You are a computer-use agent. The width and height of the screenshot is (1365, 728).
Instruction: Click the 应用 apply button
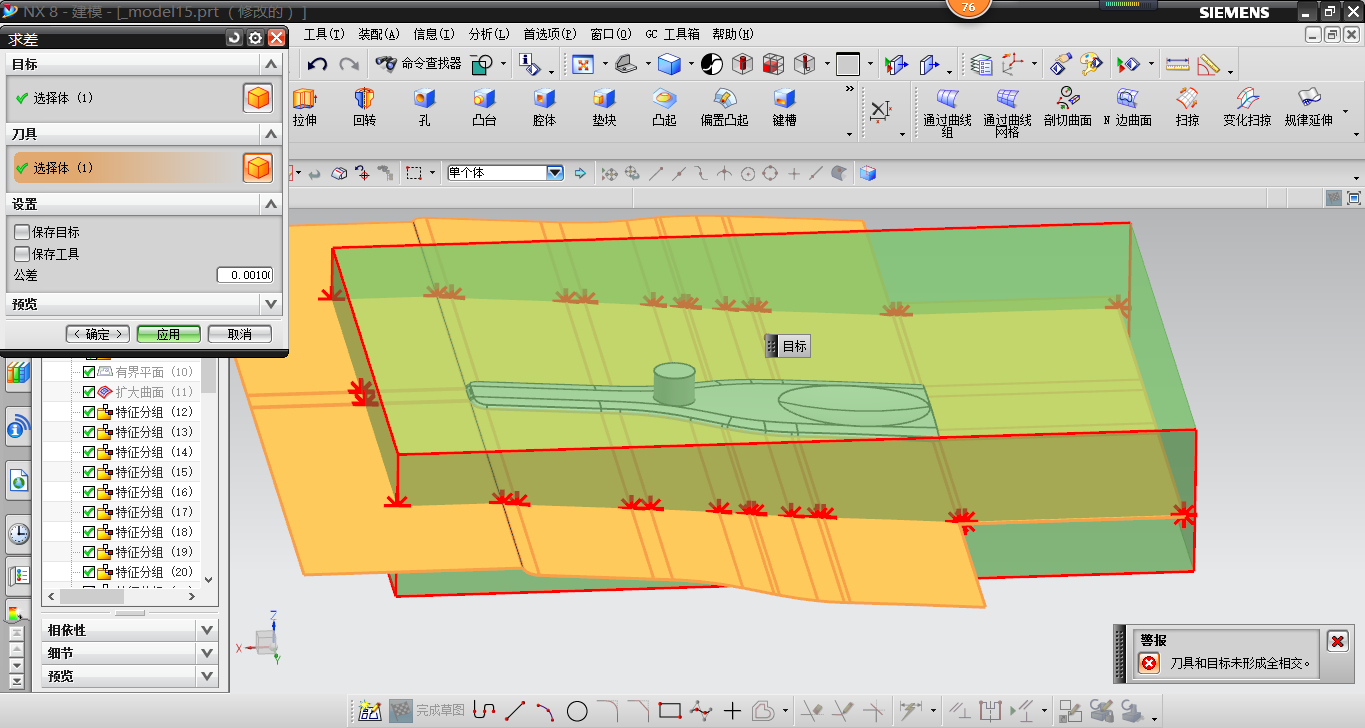pyautogui.click(x=168, y=334)
